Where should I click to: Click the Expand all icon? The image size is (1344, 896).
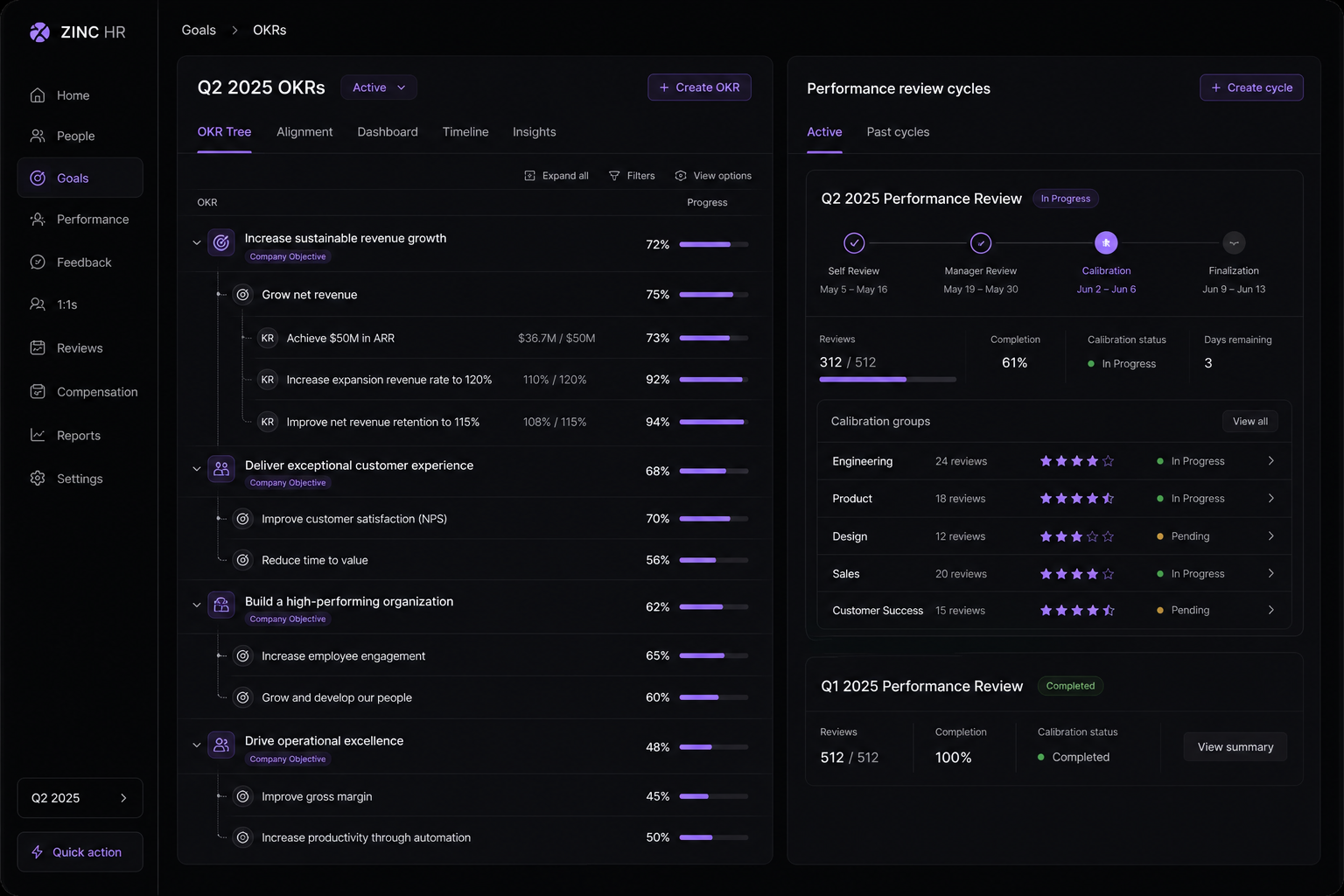click(529, 176)
